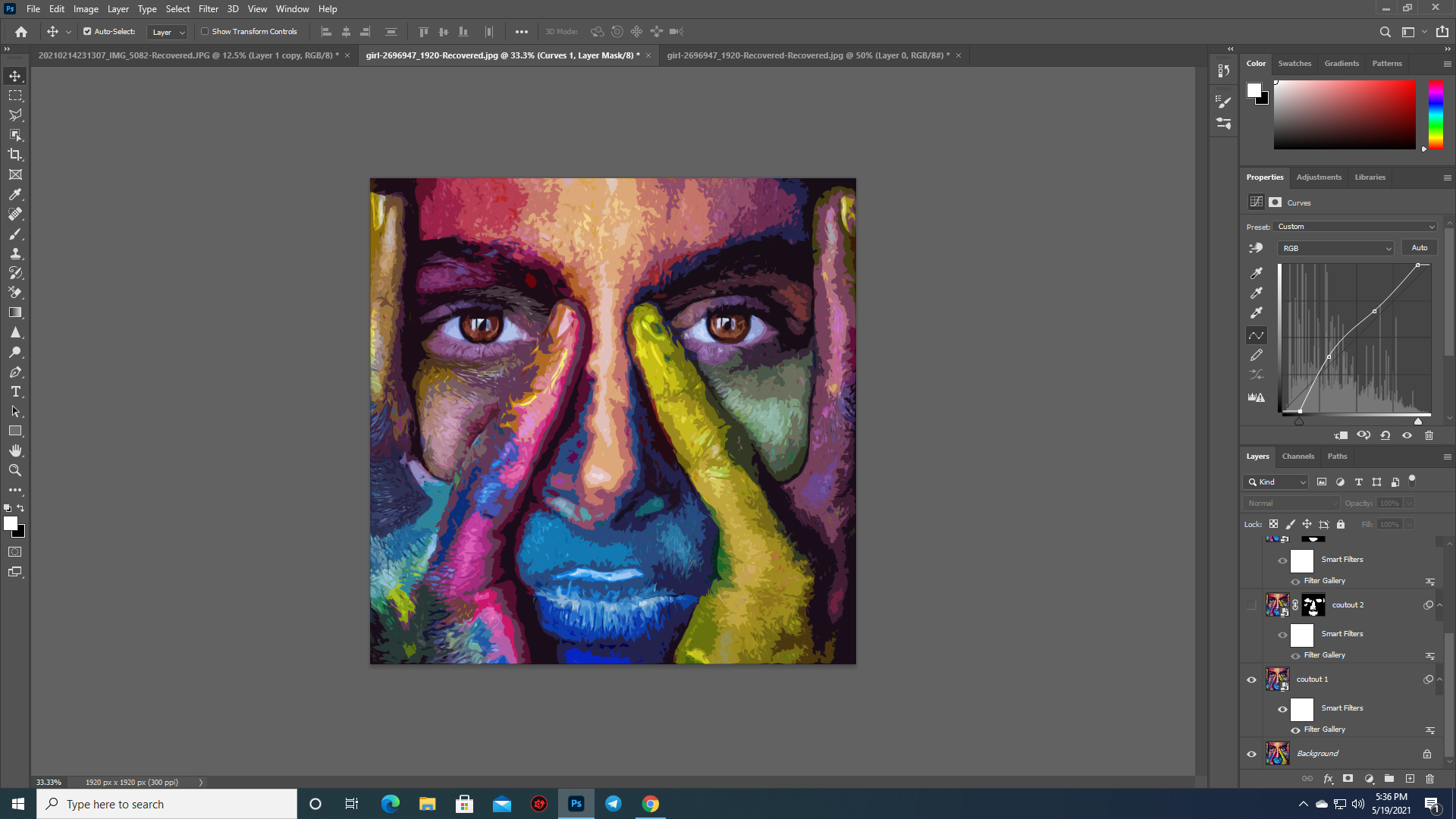
Task: Reset the Curves adjustment to defaults
Action: pyautogui.click(x=1385, y=435)
